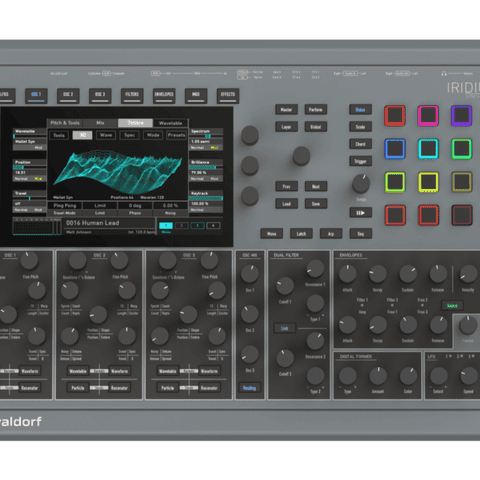Click the Master button

click(286, 109)
